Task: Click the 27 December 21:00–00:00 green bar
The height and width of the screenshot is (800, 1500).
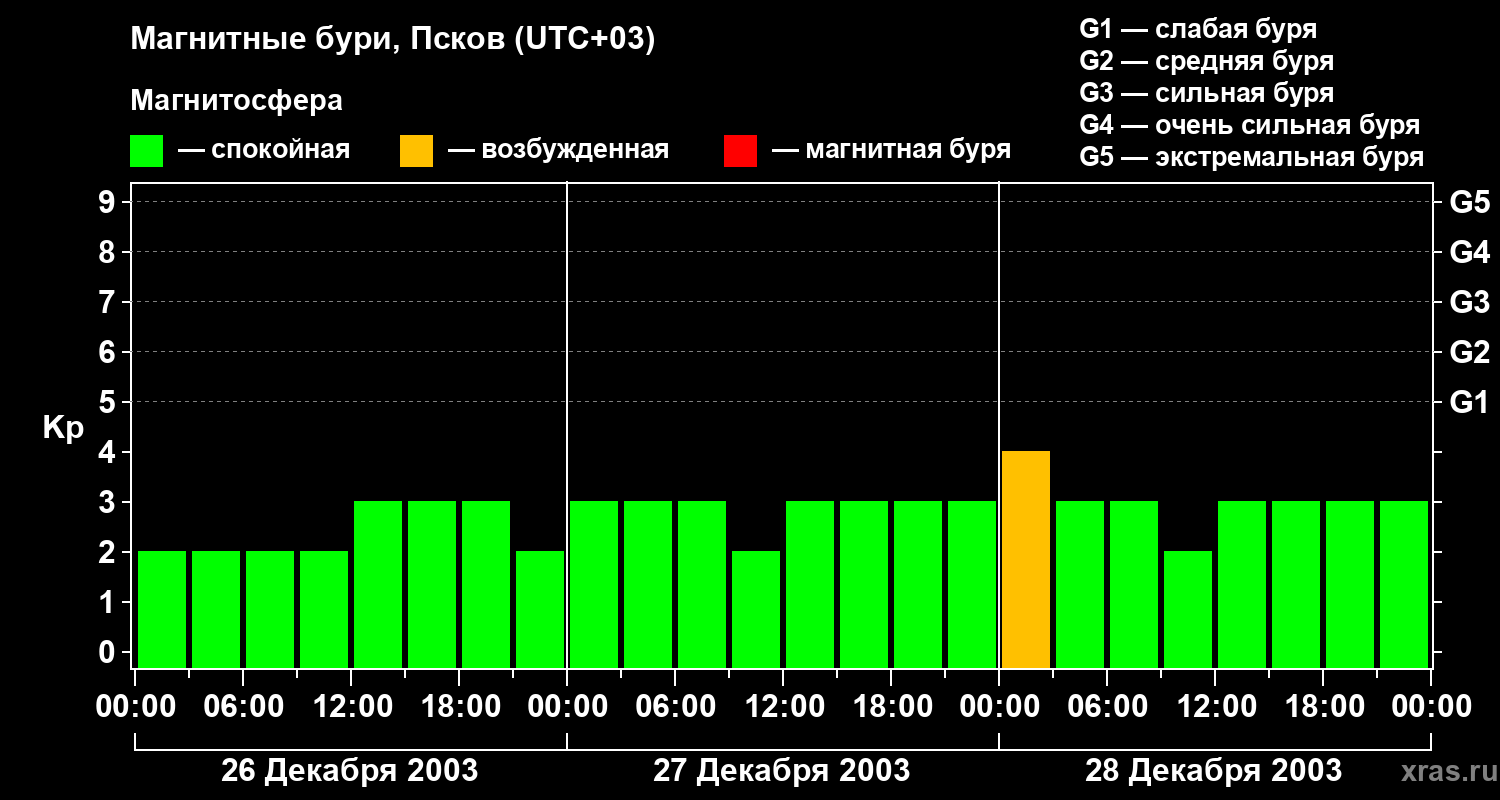Action: click(972, 585)
